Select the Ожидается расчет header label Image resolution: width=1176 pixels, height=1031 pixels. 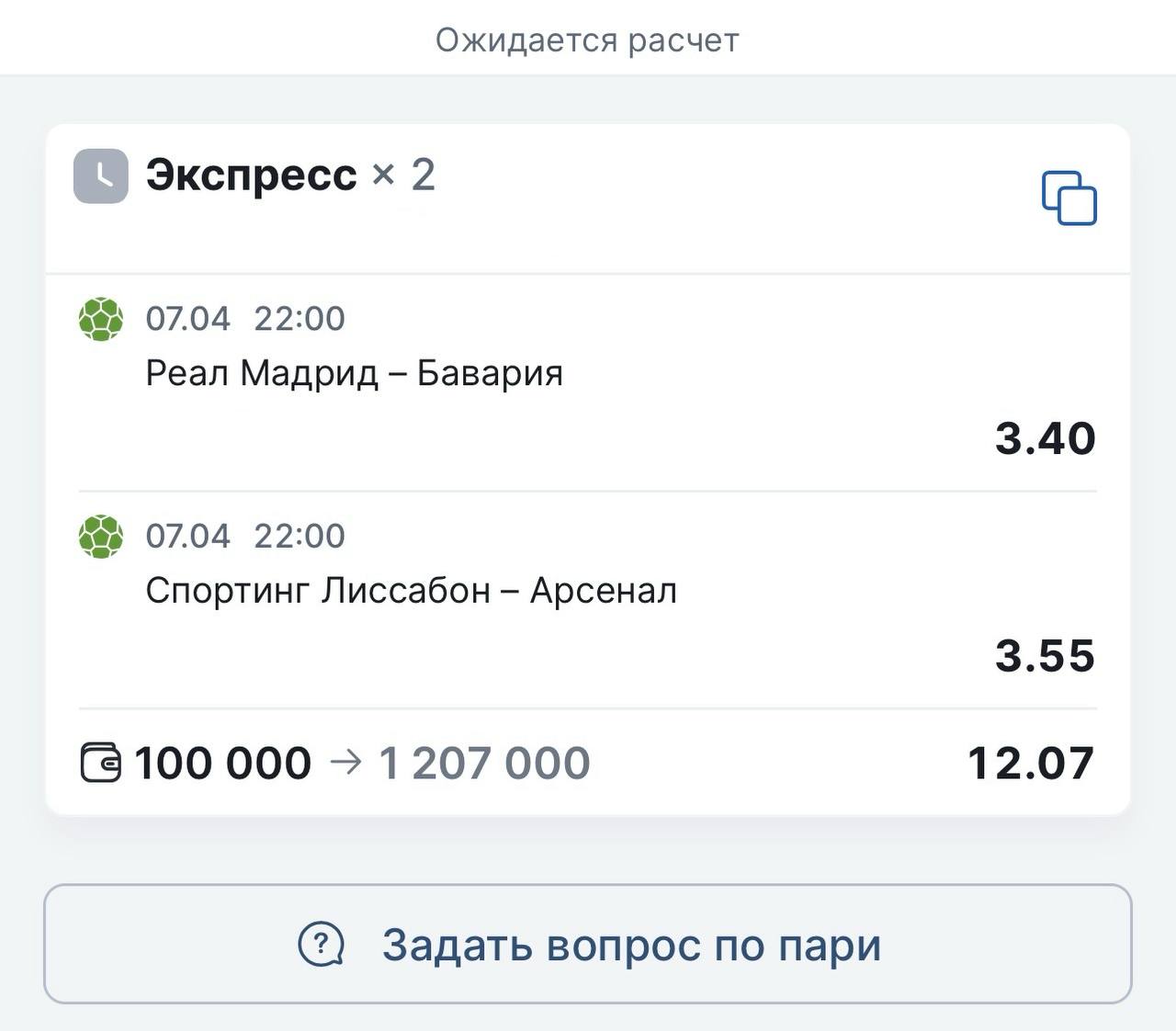[x=587, y=40]
